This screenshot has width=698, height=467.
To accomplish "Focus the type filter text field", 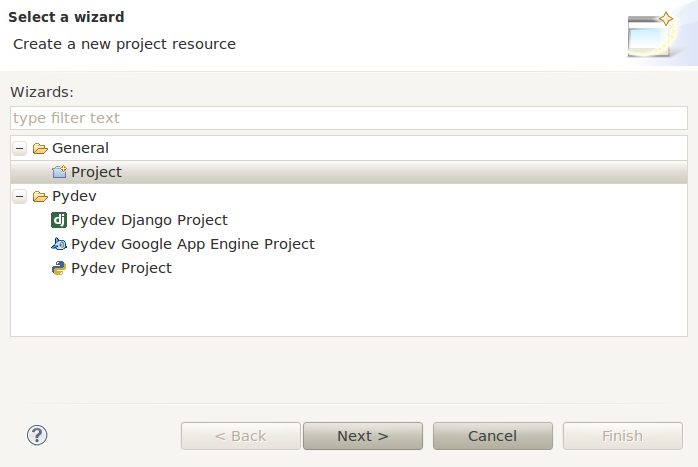I will pos(349,118).
